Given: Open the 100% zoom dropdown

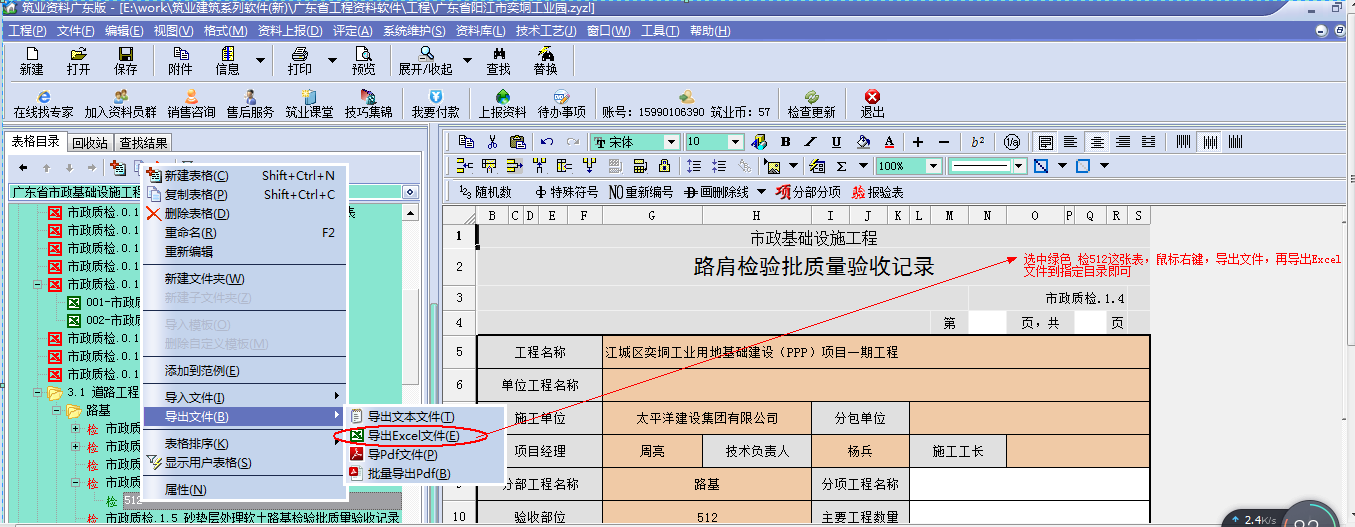Looking at the screenshot, I should tap(934, 166).
